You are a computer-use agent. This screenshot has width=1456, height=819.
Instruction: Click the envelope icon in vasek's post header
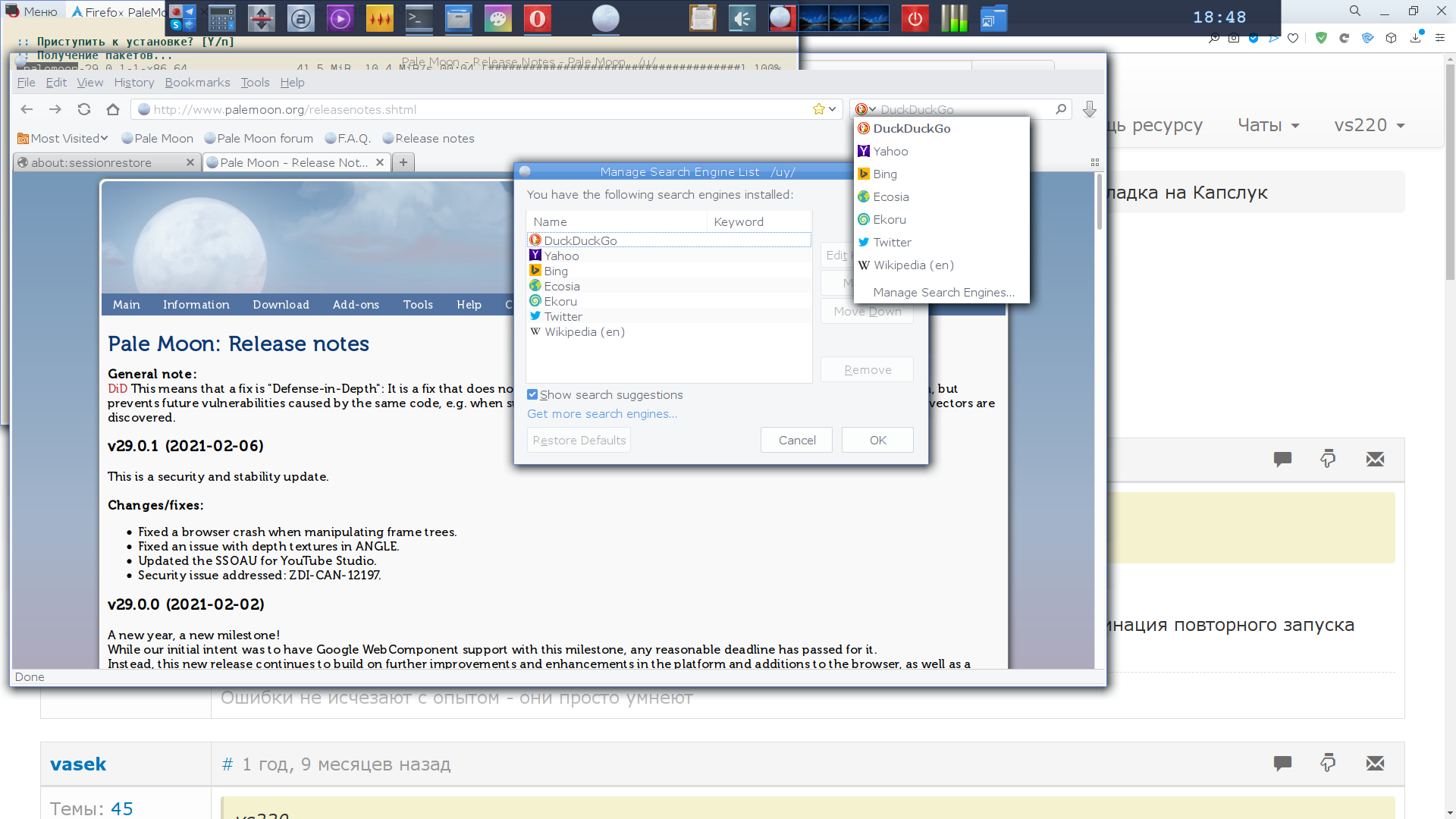[x=1375, y=763]
